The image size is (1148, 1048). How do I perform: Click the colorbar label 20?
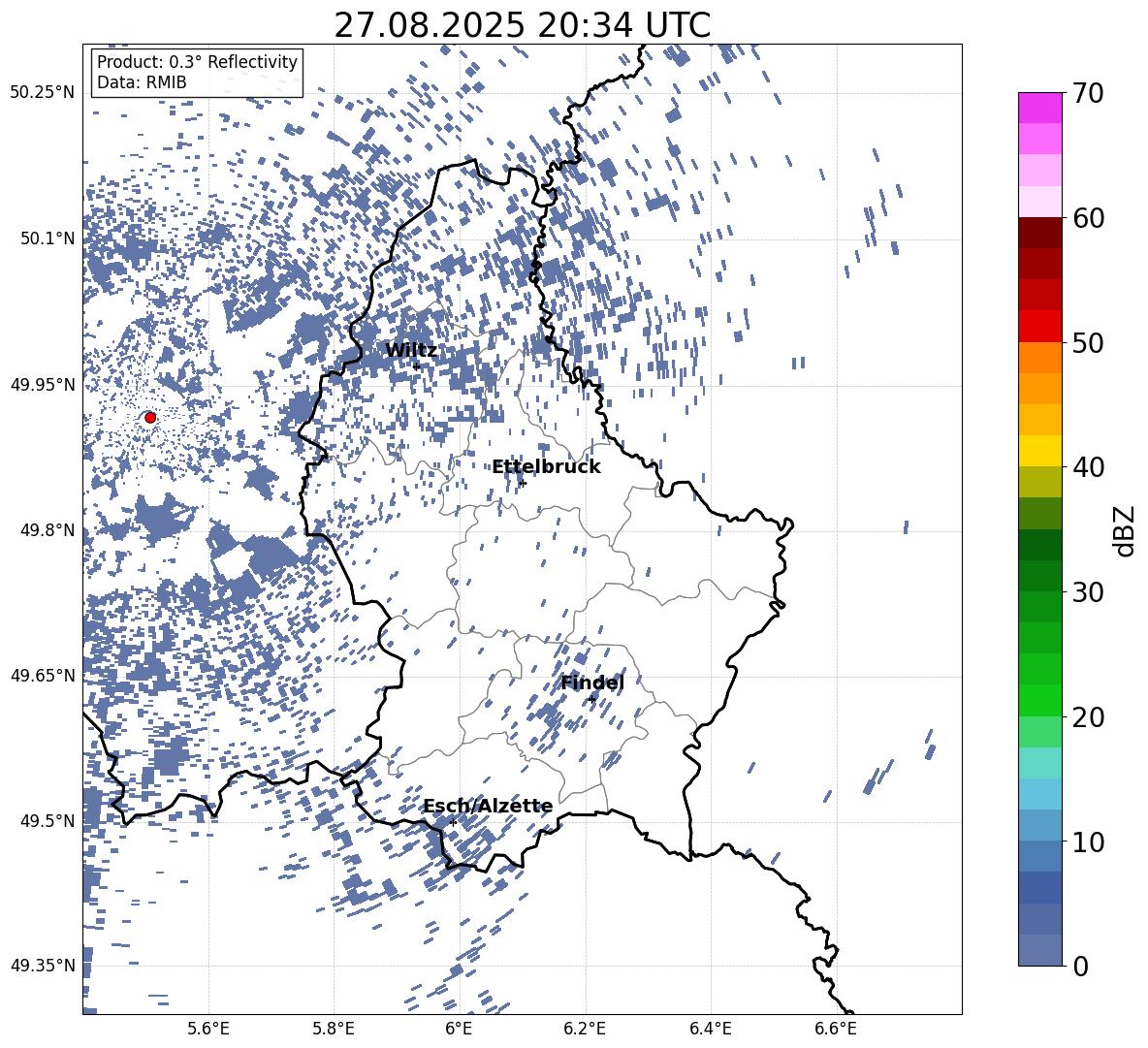coord(1088,716)
